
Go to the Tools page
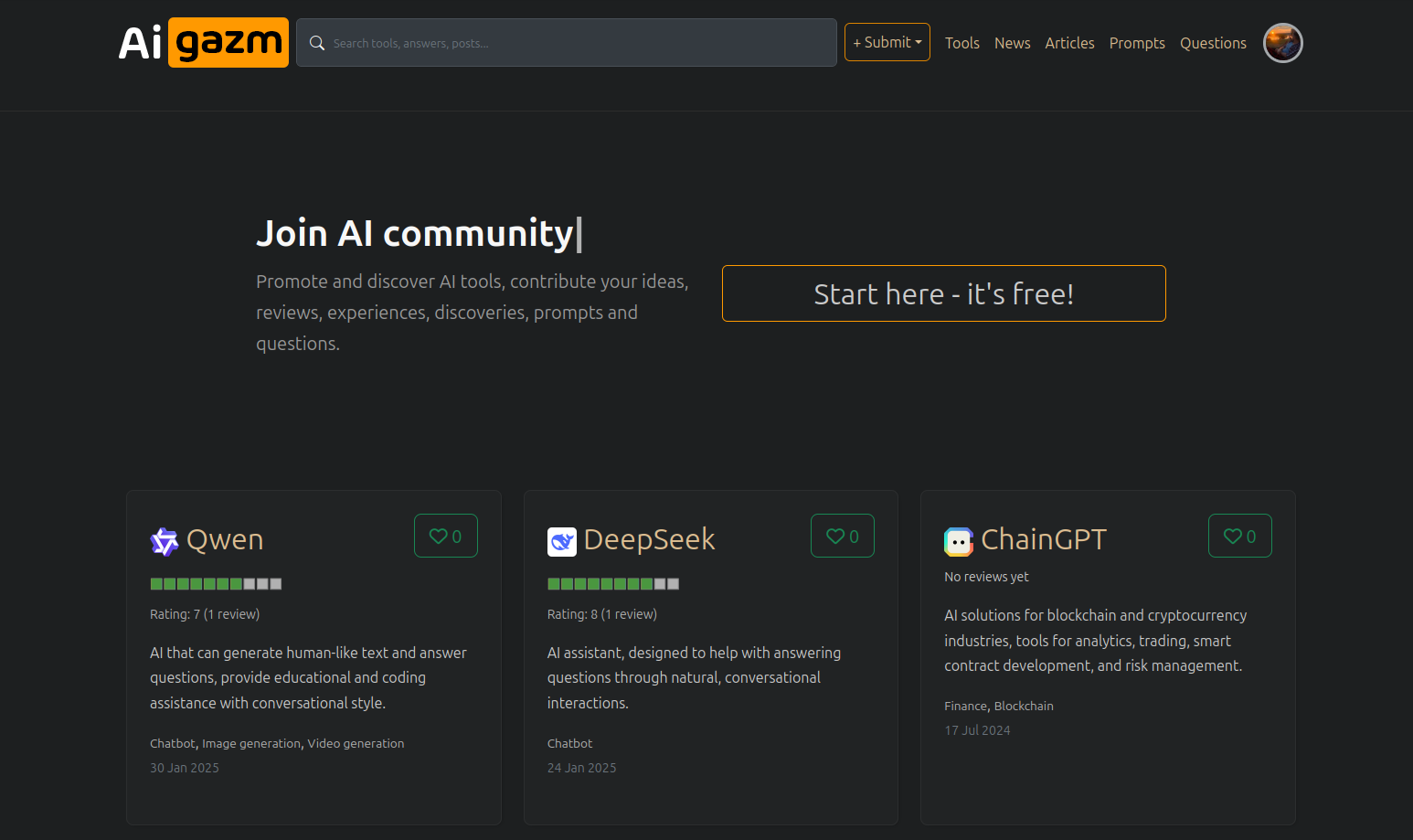tap(962, 43)
